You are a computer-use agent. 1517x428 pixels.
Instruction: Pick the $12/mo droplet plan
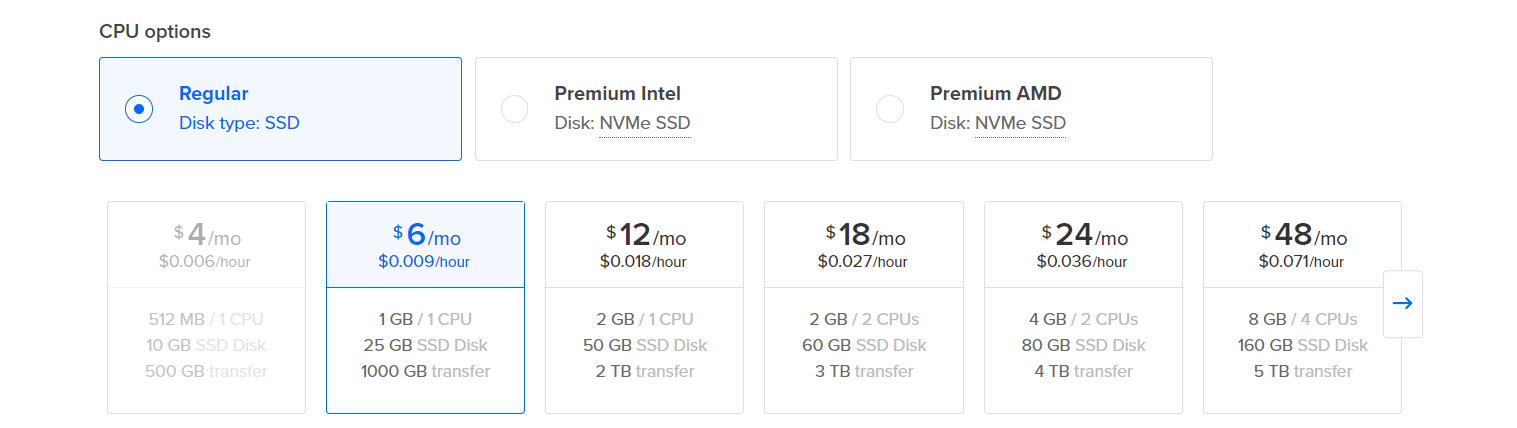[644, 306]
